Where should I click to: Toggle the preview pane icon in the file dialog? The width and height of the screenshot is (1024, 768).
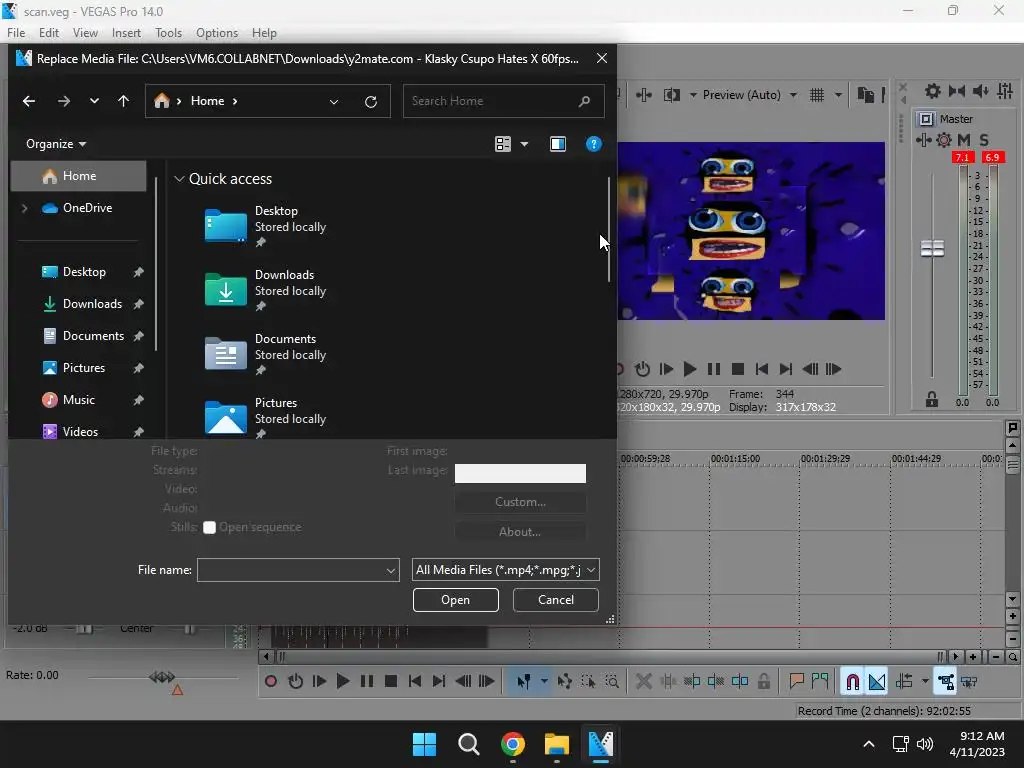[558, 144]
